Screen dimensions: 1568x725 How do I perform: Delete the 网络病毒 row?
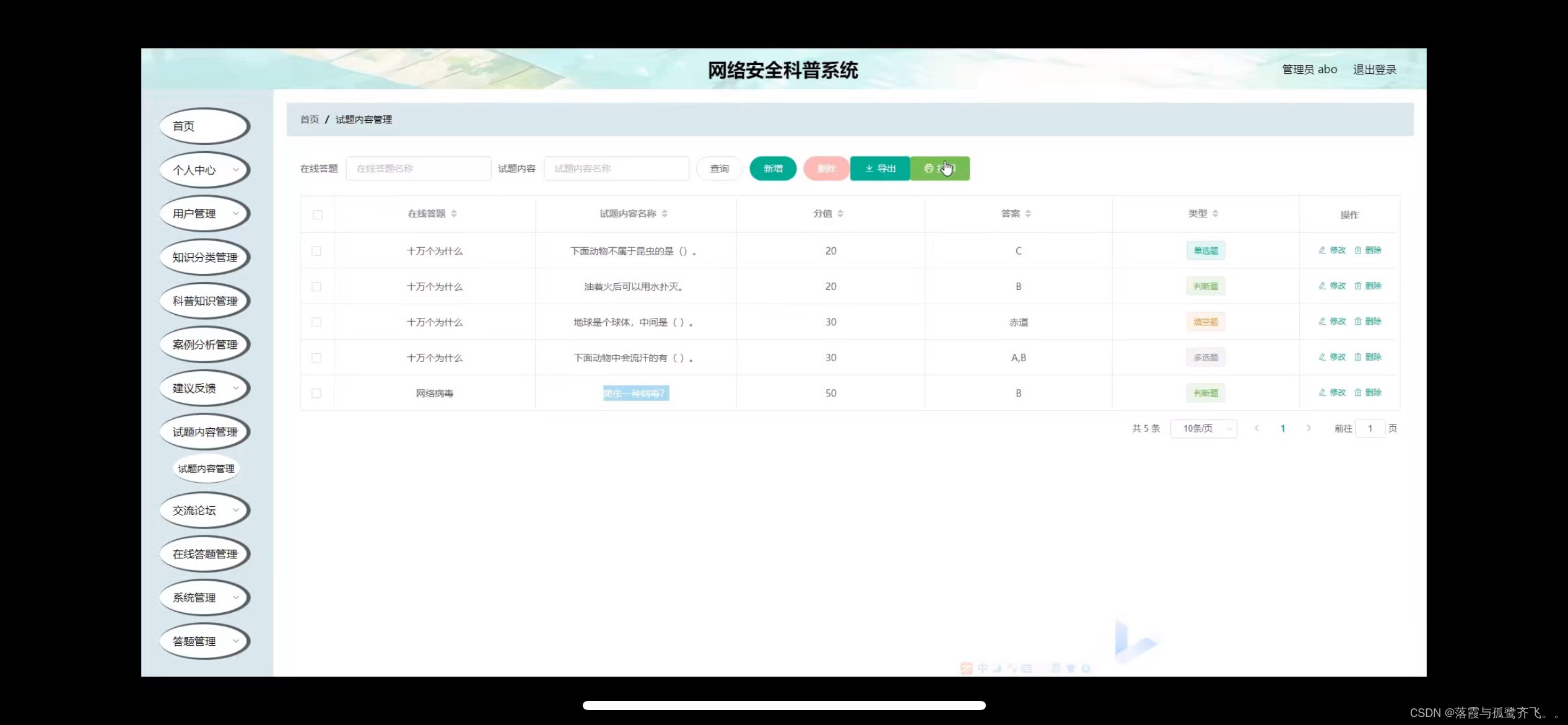pyautogui.click(x=1367, y=392)
